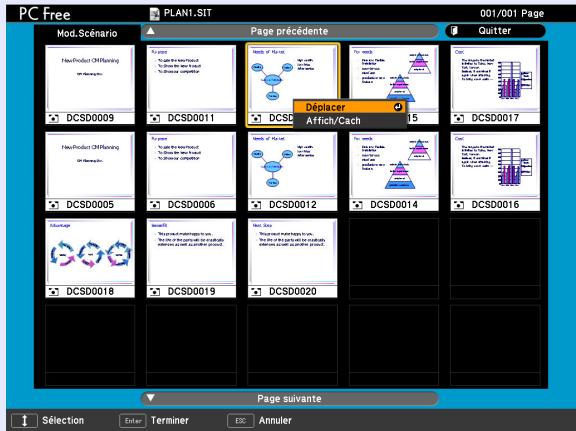
Task: Click the DCSD0019 file label
Action: click(x=191, y=291)
